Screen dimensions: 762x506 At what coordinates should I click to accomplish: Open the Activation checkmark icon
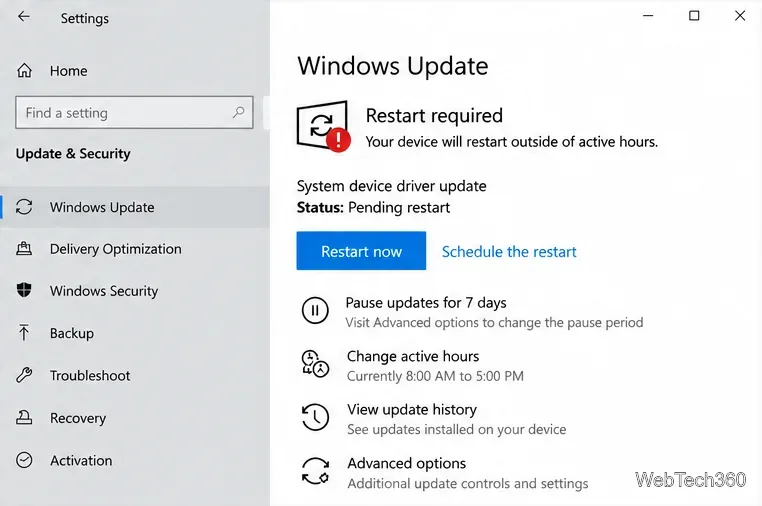(x=24, y=460)
